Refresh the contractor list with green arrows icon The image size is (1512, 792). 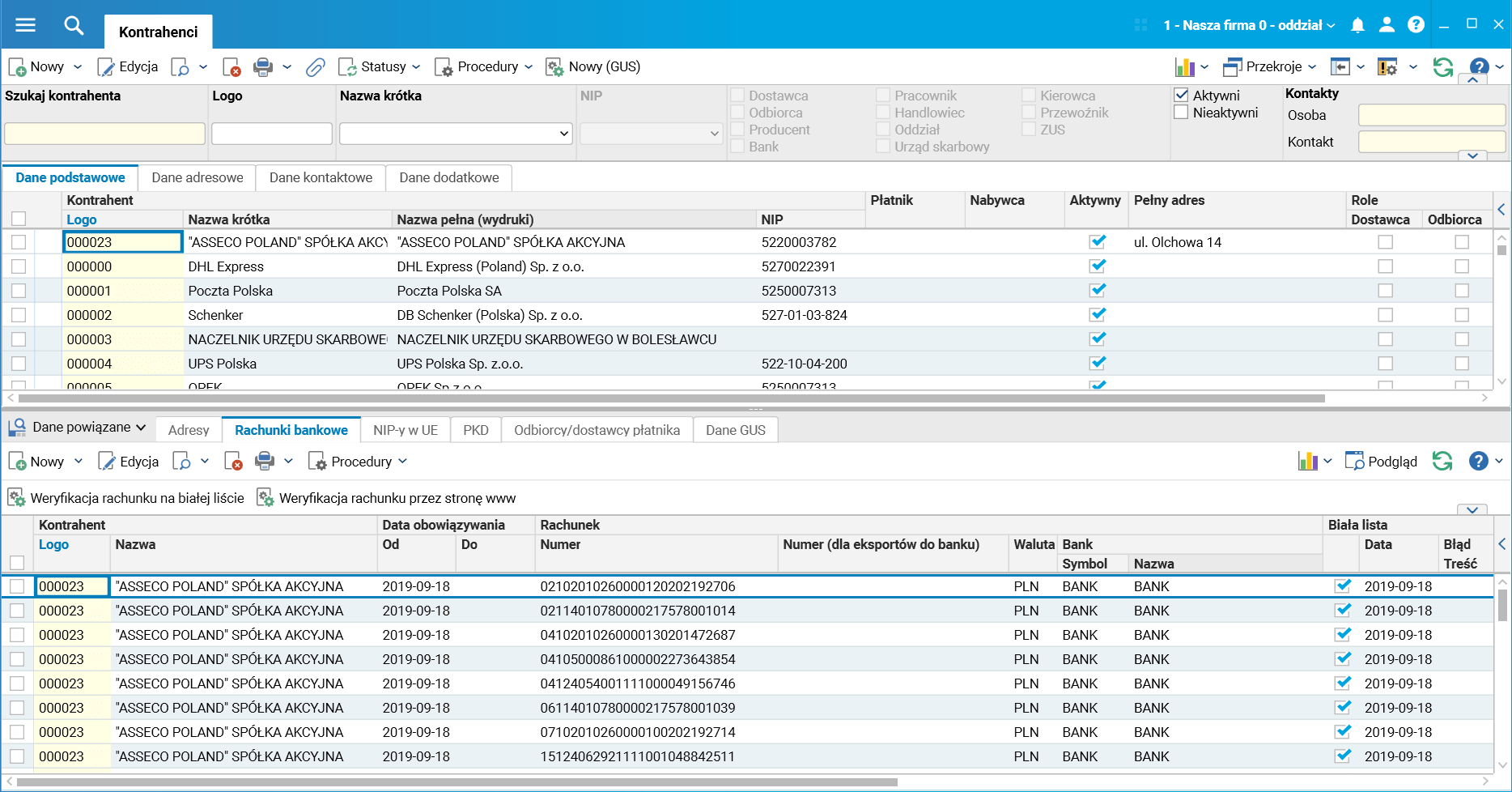click(1442, 67)
